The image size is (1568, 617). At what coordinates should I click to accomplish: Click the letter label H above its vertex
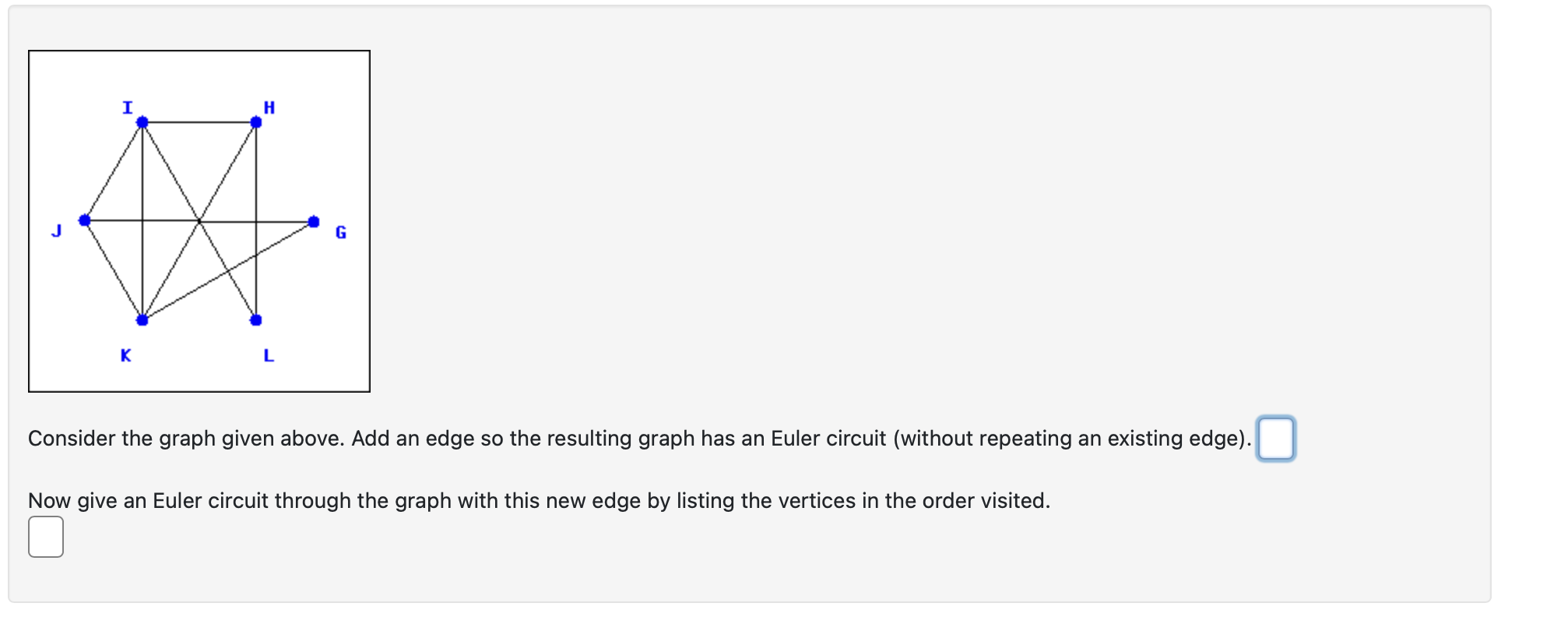pyautogui.click(x=270, y=108)
